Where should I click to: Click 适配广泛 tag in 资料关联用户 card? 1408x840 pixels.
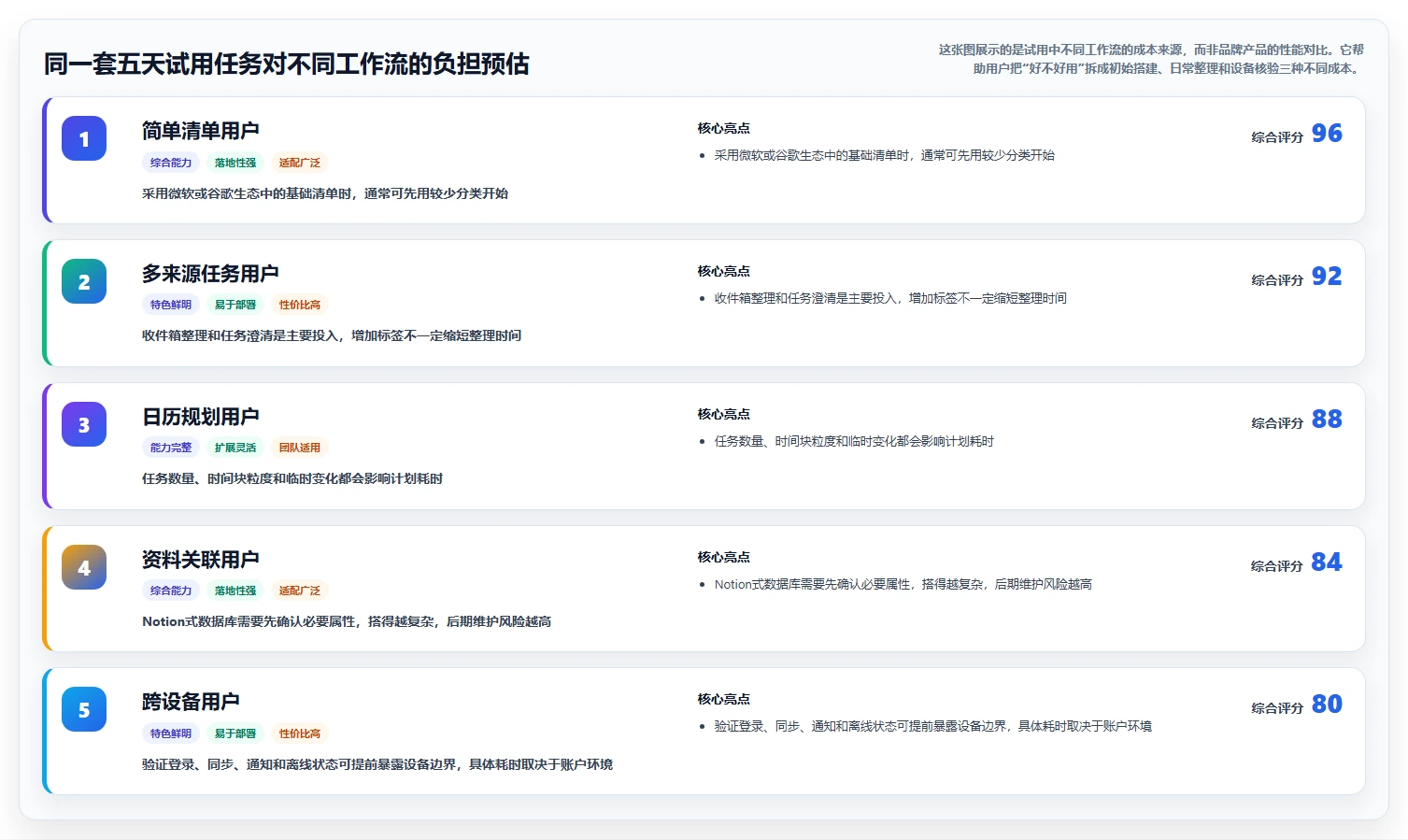coord(300,591)
